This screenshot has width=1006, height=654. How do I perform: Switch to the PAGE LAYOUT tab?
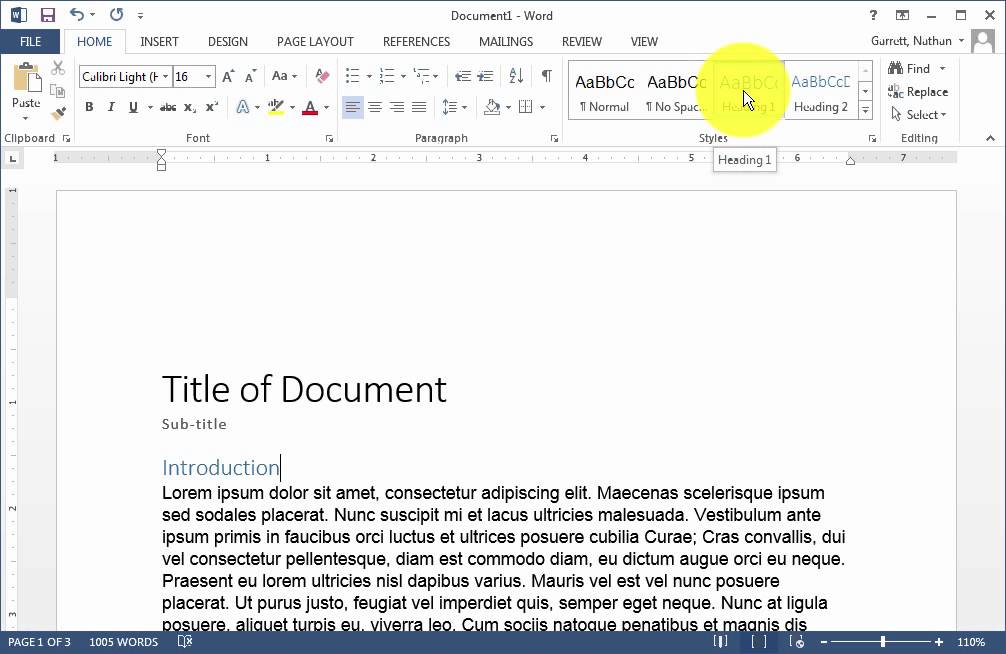[x=315, y=42]
